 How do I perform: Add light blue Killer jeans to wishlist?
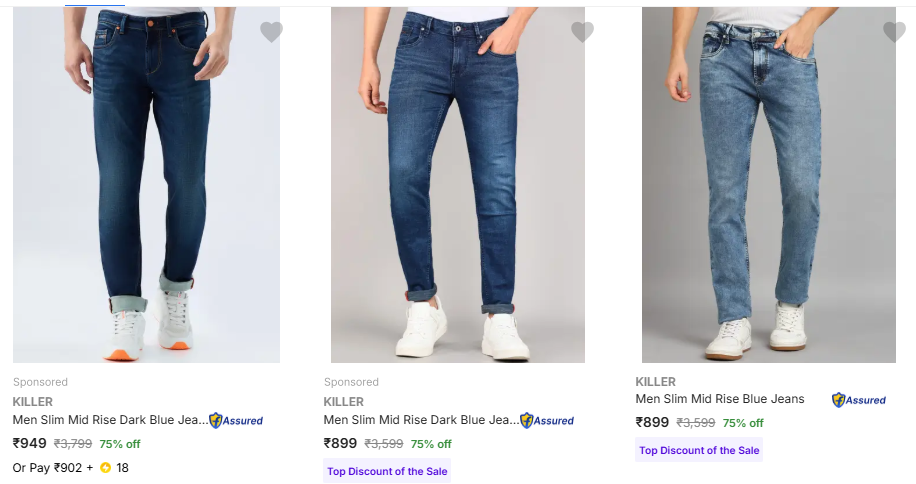[x=894, y=32]
